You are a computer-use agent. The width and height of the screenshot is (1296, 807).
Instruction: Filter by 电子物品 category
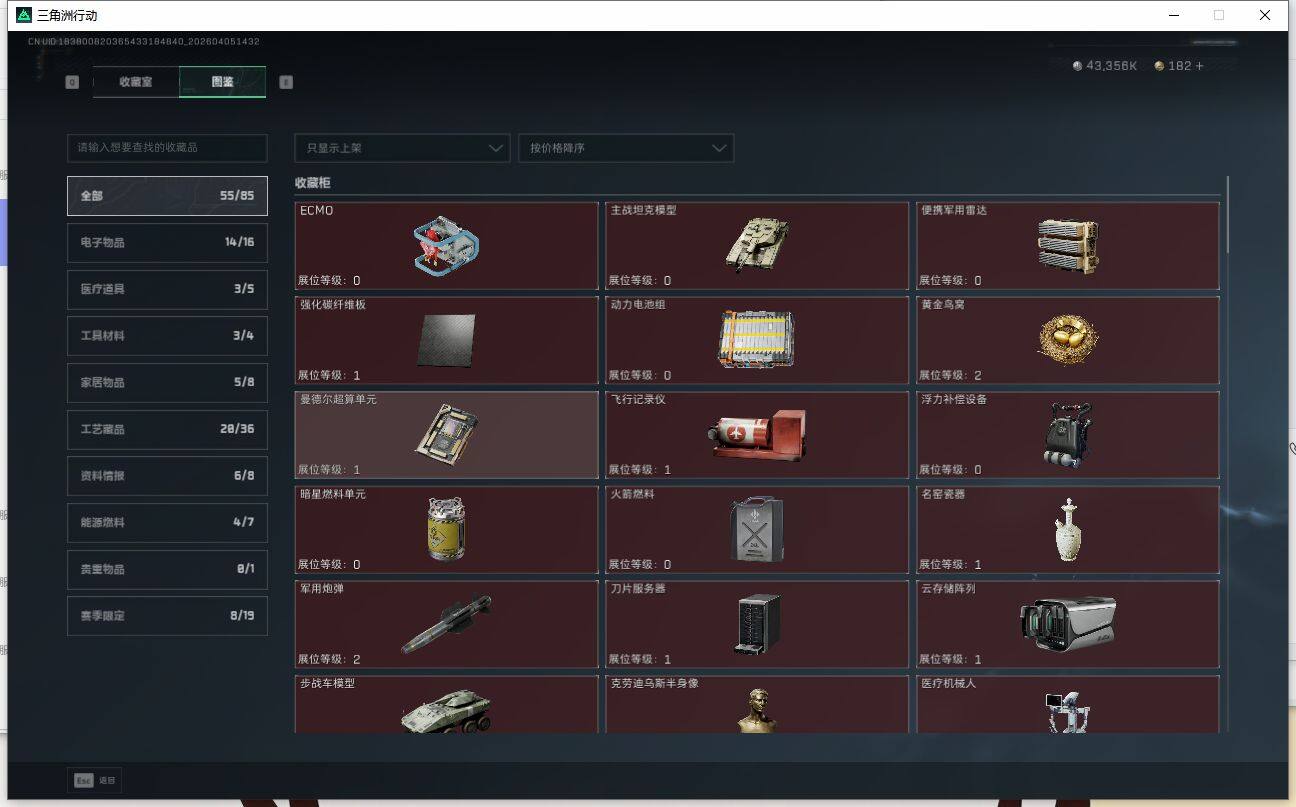[x=167, y=242]
